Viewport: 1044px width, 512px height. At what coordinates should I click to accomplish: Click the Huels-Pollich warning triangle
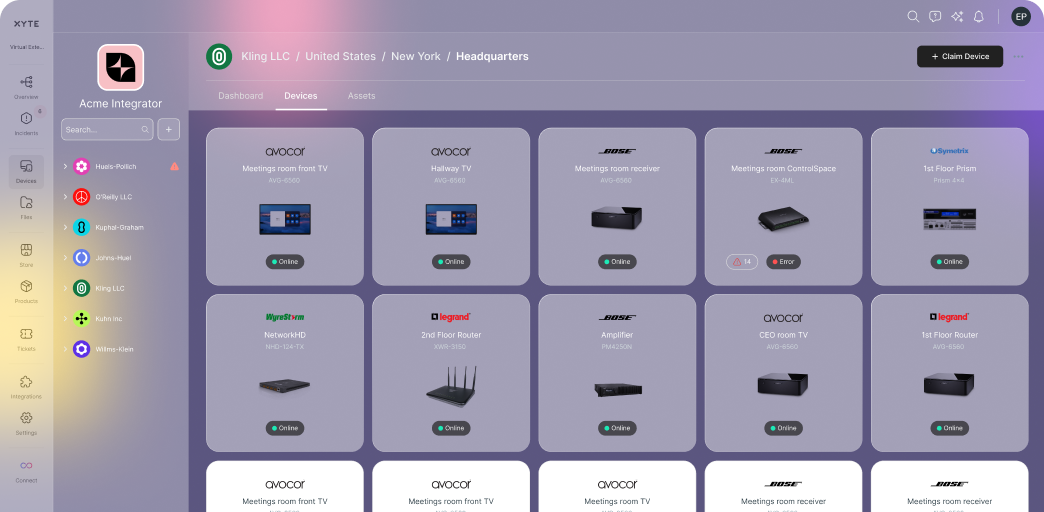tap(174, 166)
